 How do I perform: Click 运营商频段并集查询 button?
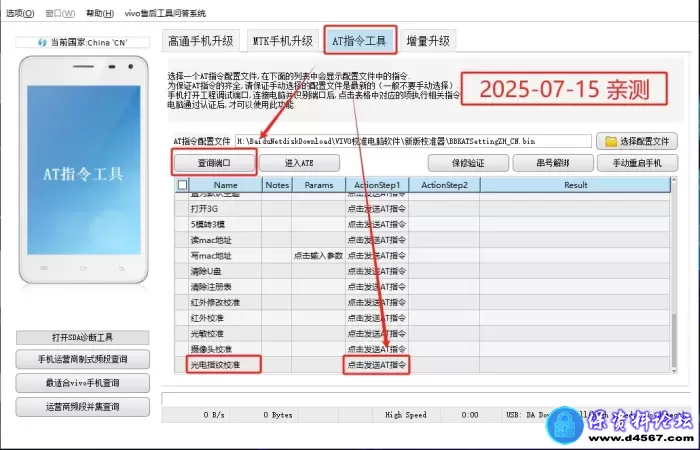[83, 407]
